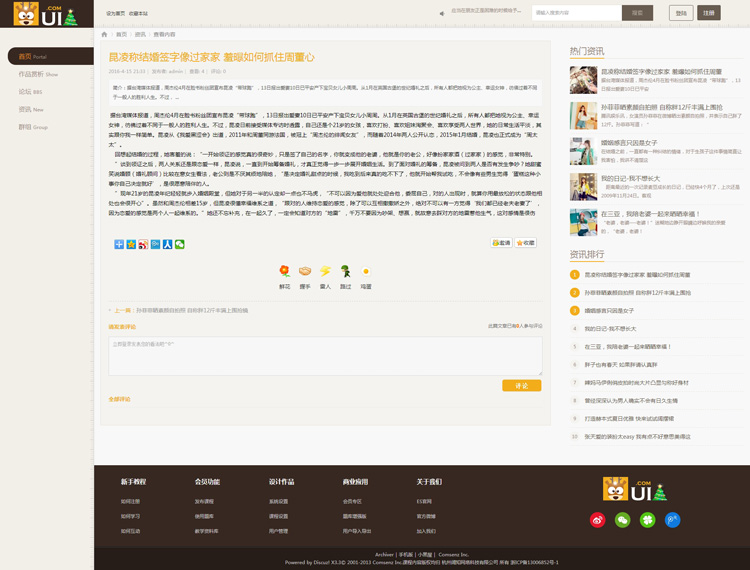Click the 邀请 invite button

click(502, 243)
